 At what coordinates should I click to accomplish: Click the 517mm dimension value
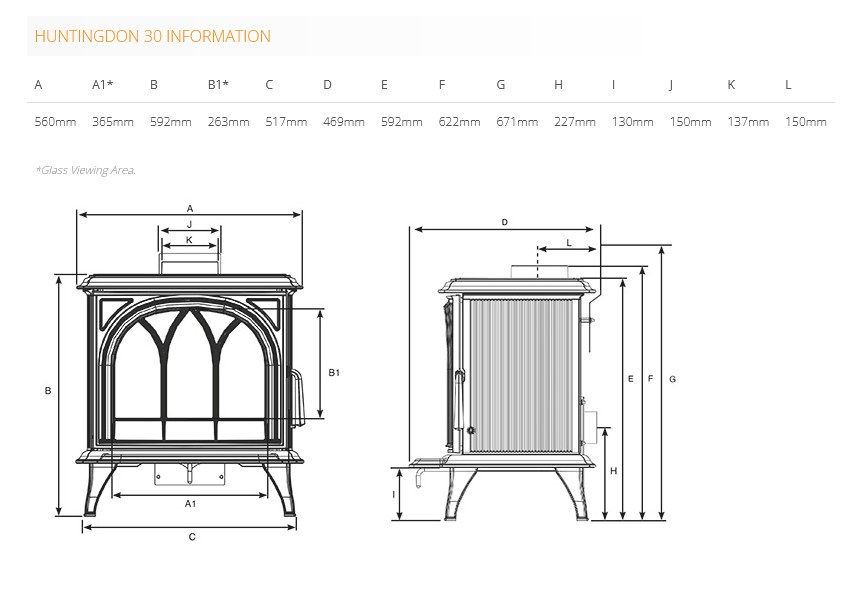[x=286, y=122]
